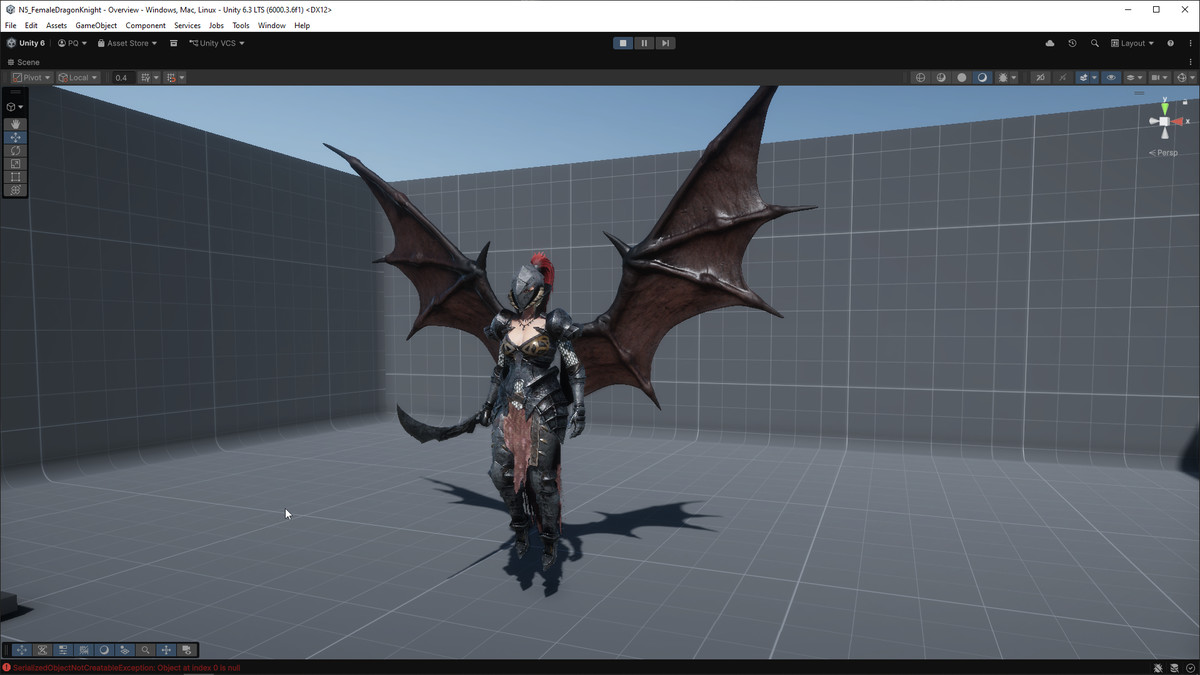Open the GameObject menu
This screenshot has height=675, width=1200.
(x=95, y=25)
